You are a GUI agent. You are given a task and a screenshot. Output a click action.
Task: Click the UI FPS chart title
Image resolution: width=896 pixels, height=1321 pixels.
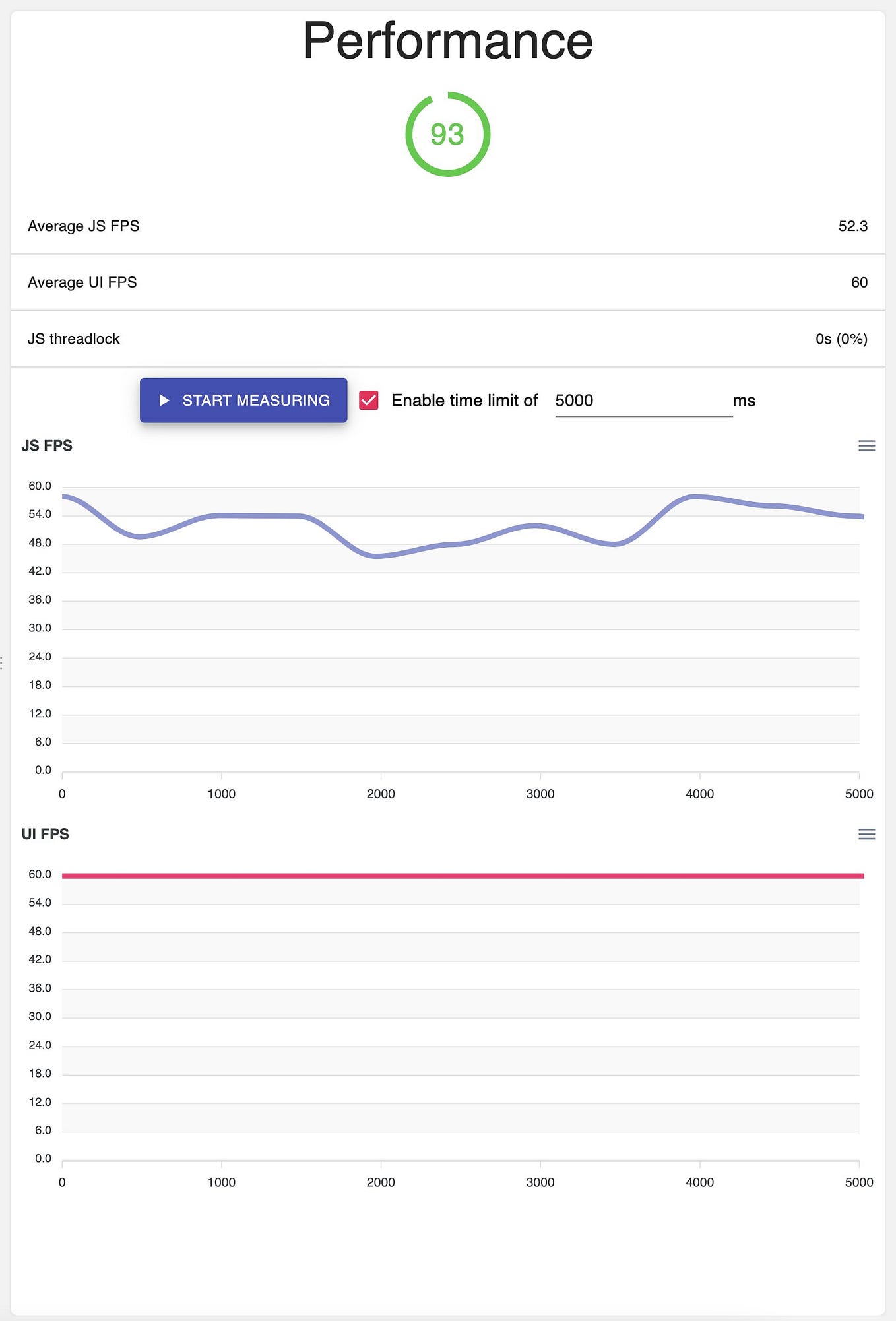click(45, 834)
